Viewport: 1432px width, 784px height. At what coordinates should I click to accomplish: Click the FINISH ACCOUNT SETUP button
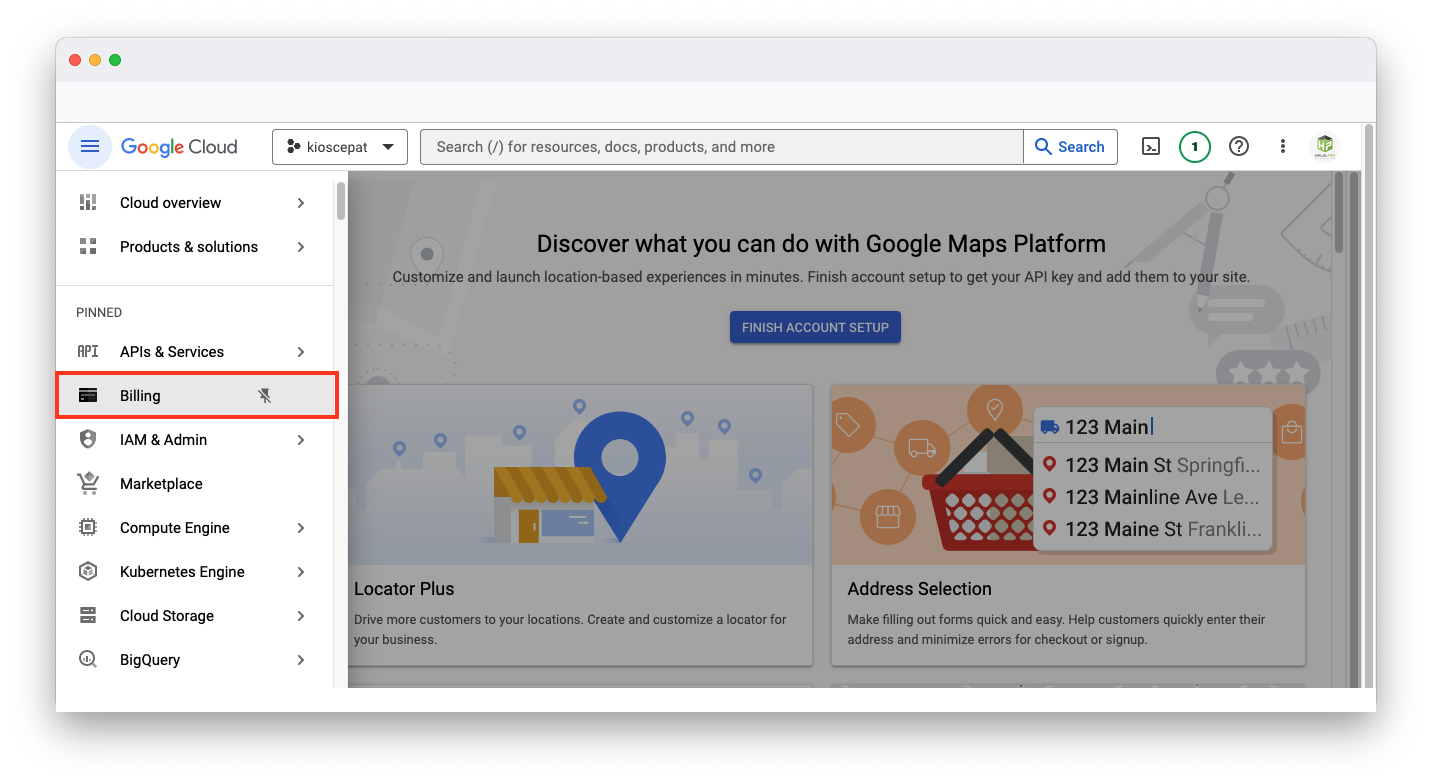[x=815, y=327]
